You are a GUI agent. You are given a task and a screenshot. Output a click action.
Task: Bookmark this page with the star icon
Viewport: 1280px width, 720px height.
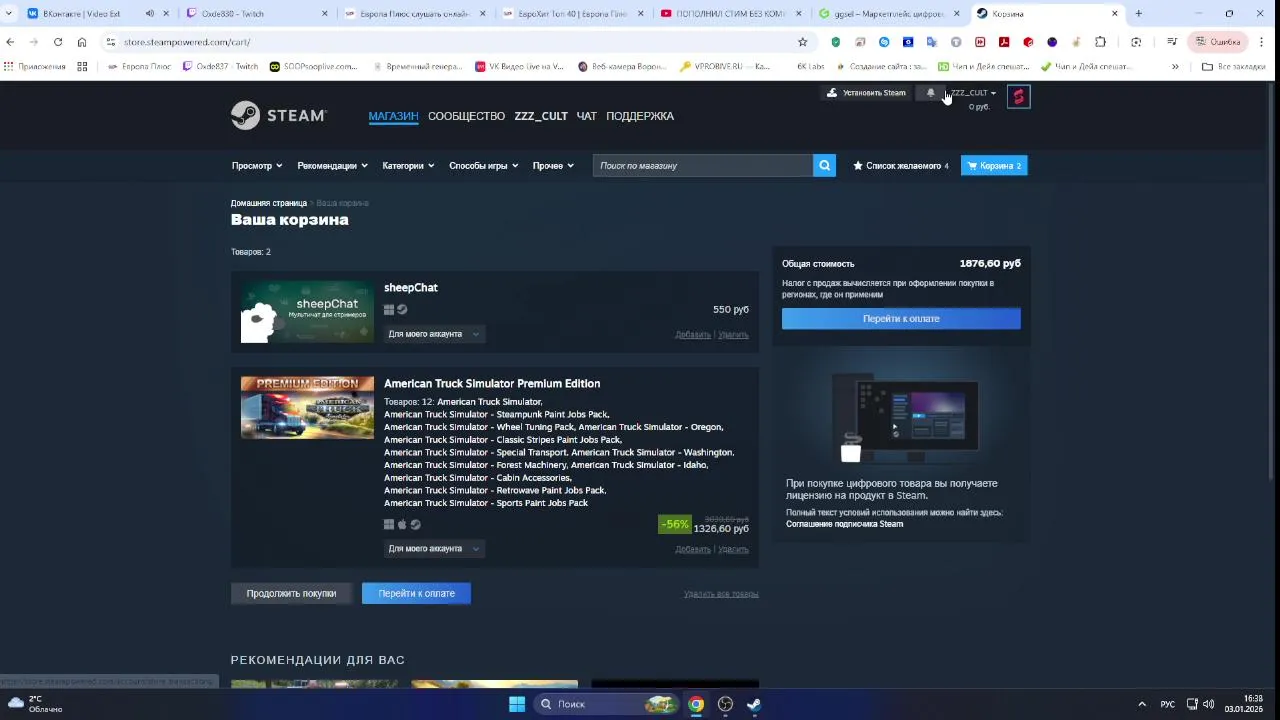tap(802, 42)
